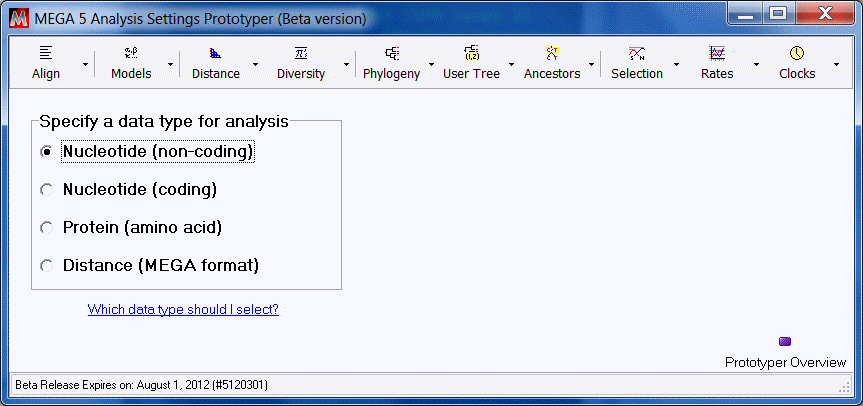Screen dimensions: 863x406
Task: Click the 'Beta Release Expires on' status text
Action: click(141, 385)
